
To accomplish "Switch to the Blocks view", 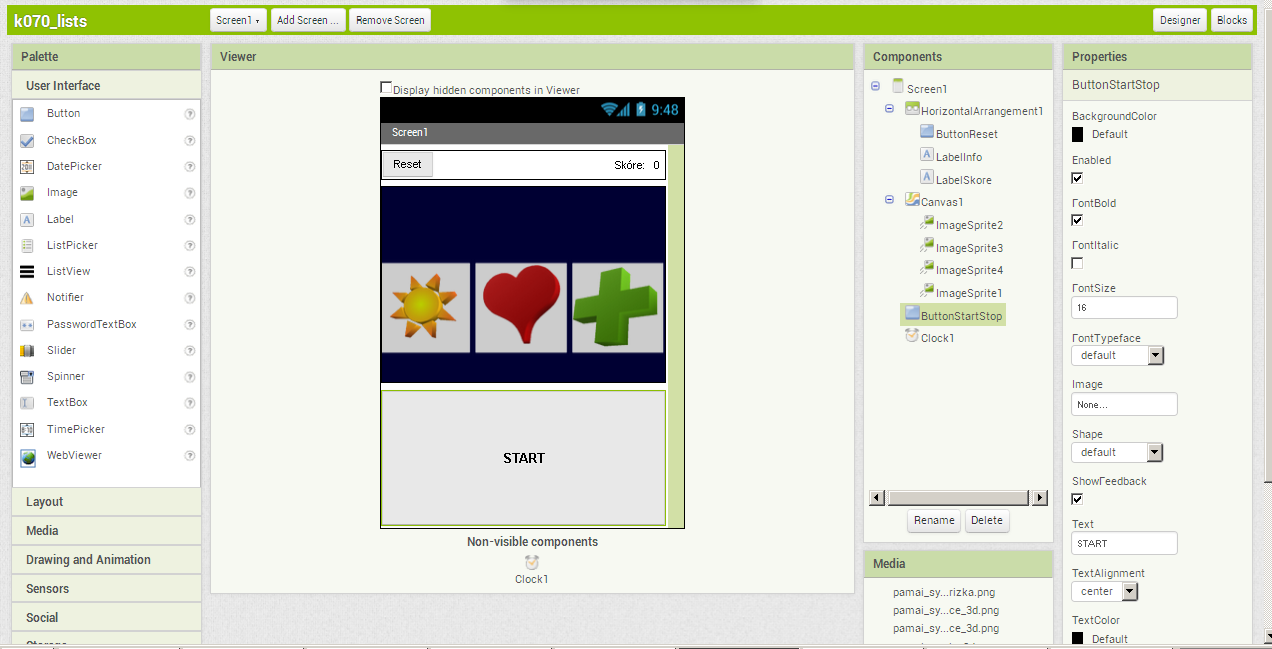I will 1232,20.
